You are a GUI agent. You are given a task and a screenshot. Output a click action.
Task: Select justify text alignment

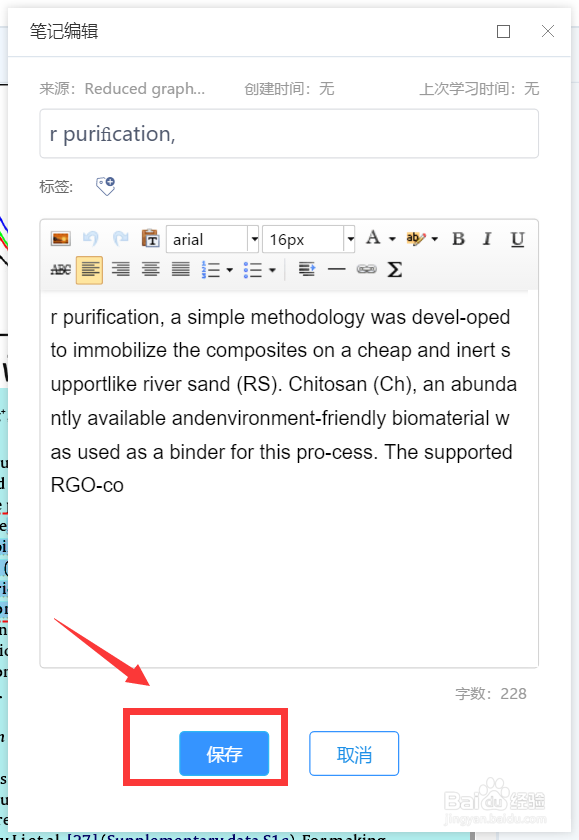coord(181,269)
